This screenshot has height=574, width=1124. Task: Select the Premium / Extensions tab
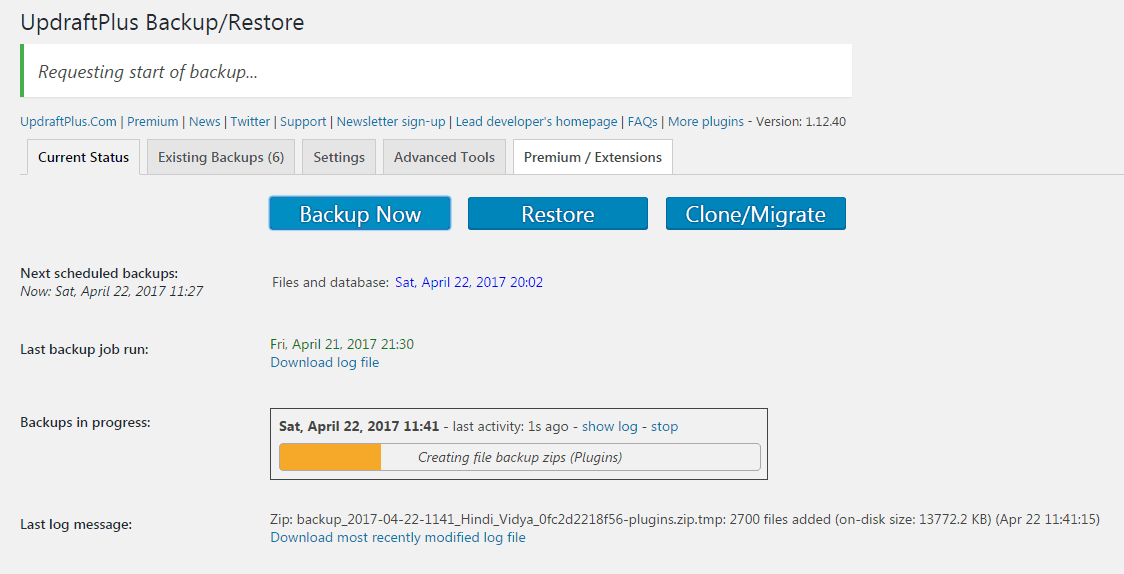pyautogui.click(x=593, y=157)
